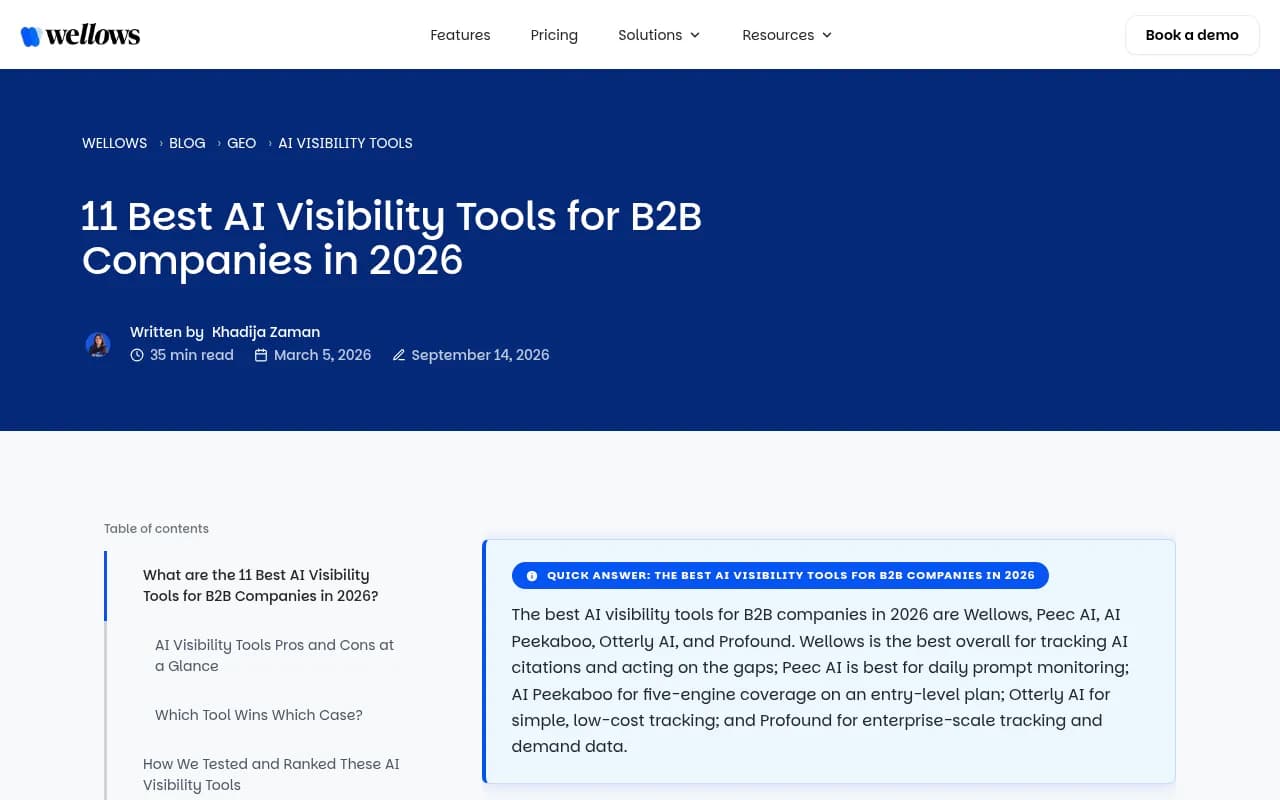Image resolution: width=1280 pixels, height=800 pixels.
Task: Go to the WELLOWS breadcrumb link
Action: tap(115, 143)
